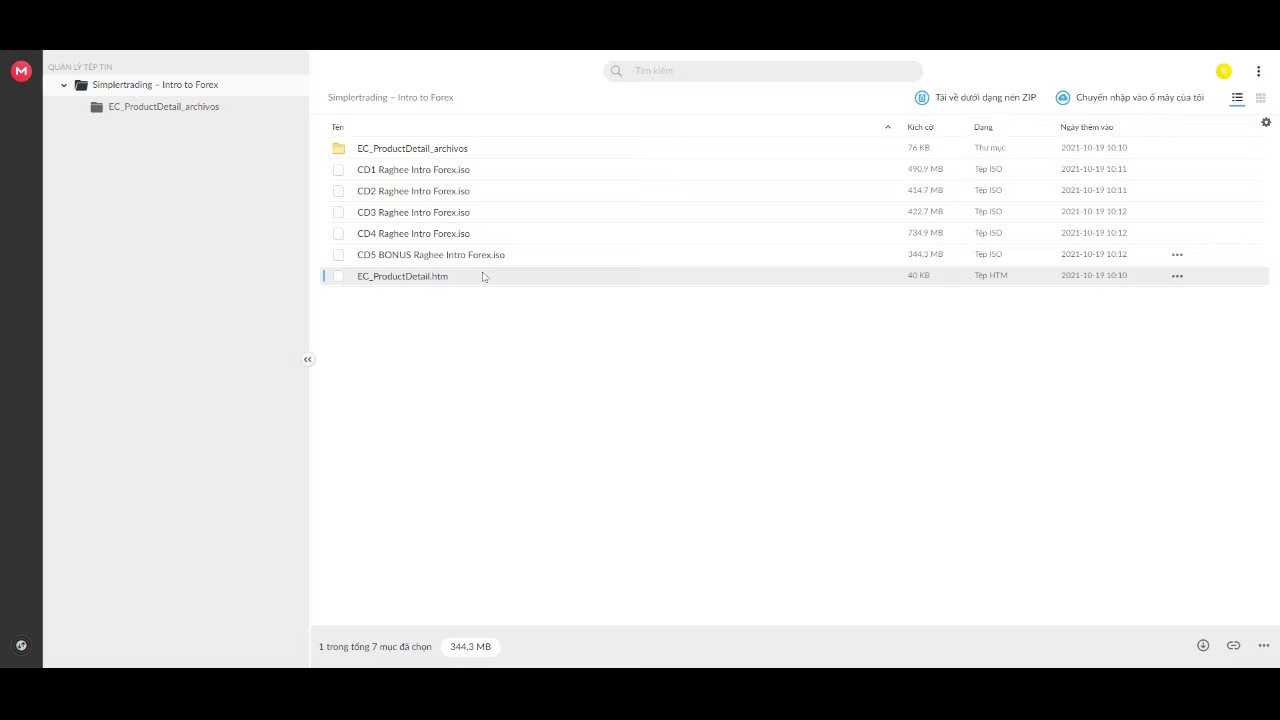
Task: Click the 734,9 MB size cell
Action: click(x=925, y=233)
